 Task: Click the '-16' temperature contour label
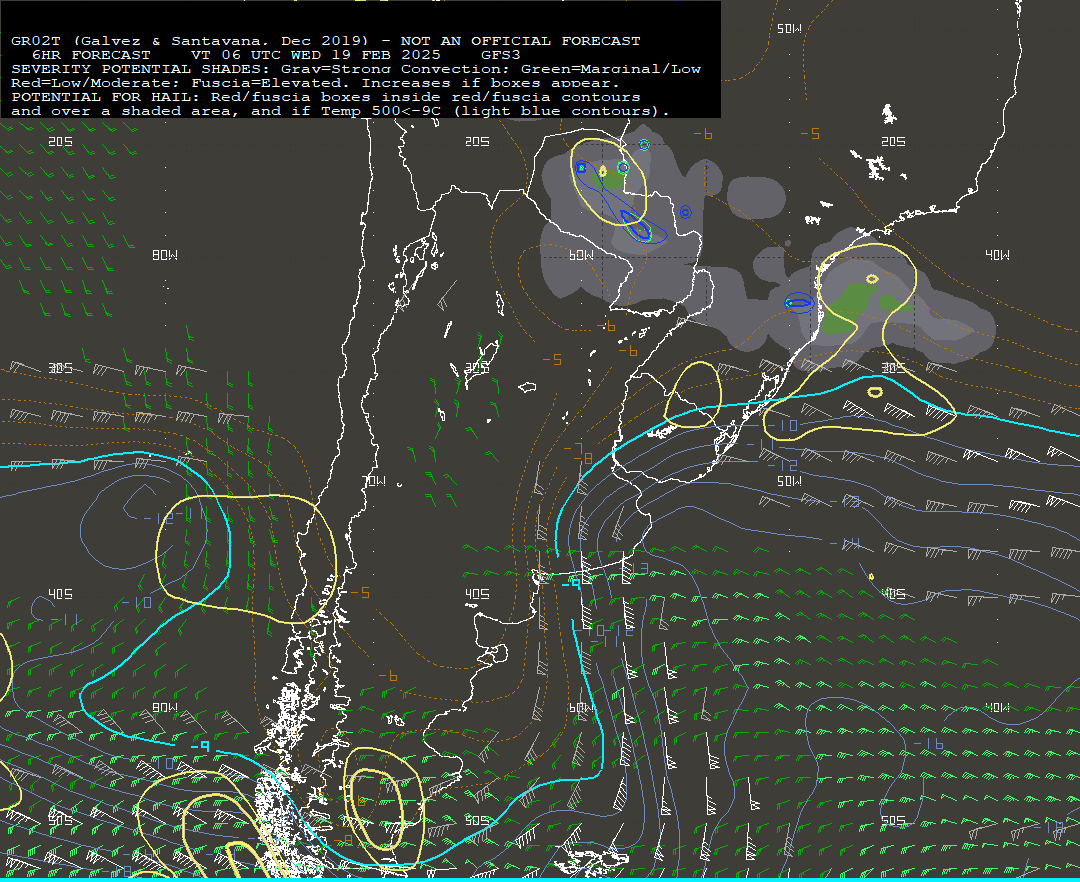[x=928, y=744]
